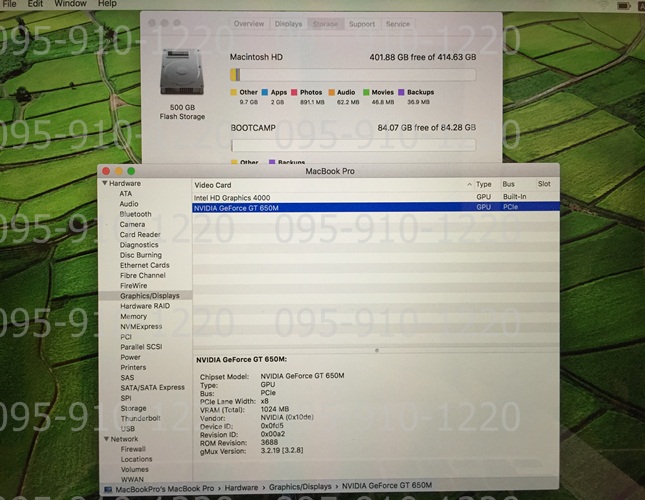The width and height of the screenshot is (645, 500).
Task: Collapse the Hardware section in the sidebar
Action: click(x=104, y=184)
